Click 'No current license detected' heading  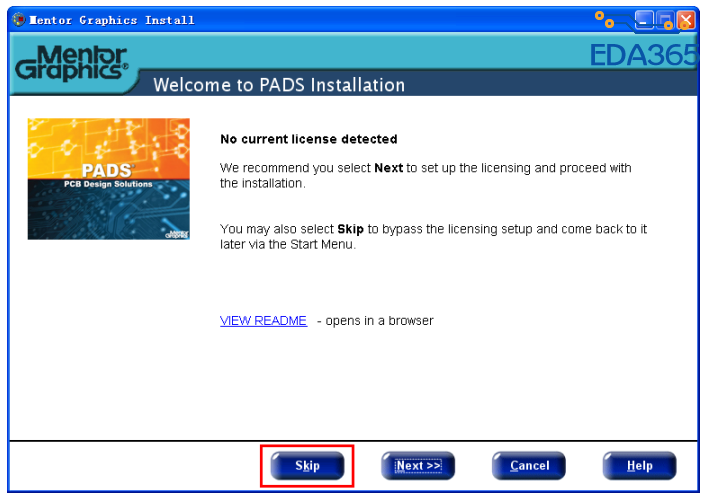pyautogui.click(x=309, y=139)
